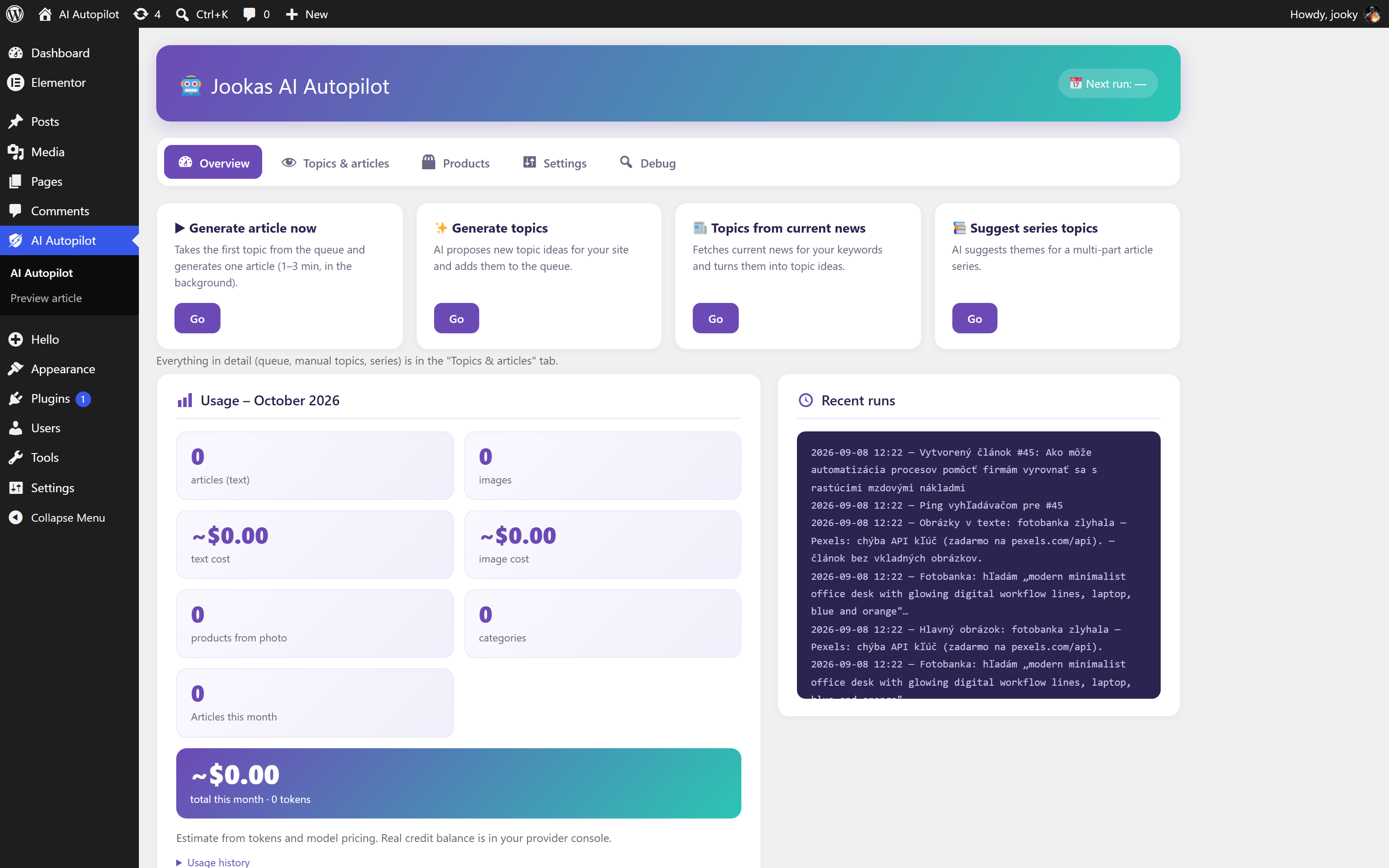Open Pages in the sidebar
Image resolution: width=1389 pixels, height=868 pixels.
69,181
